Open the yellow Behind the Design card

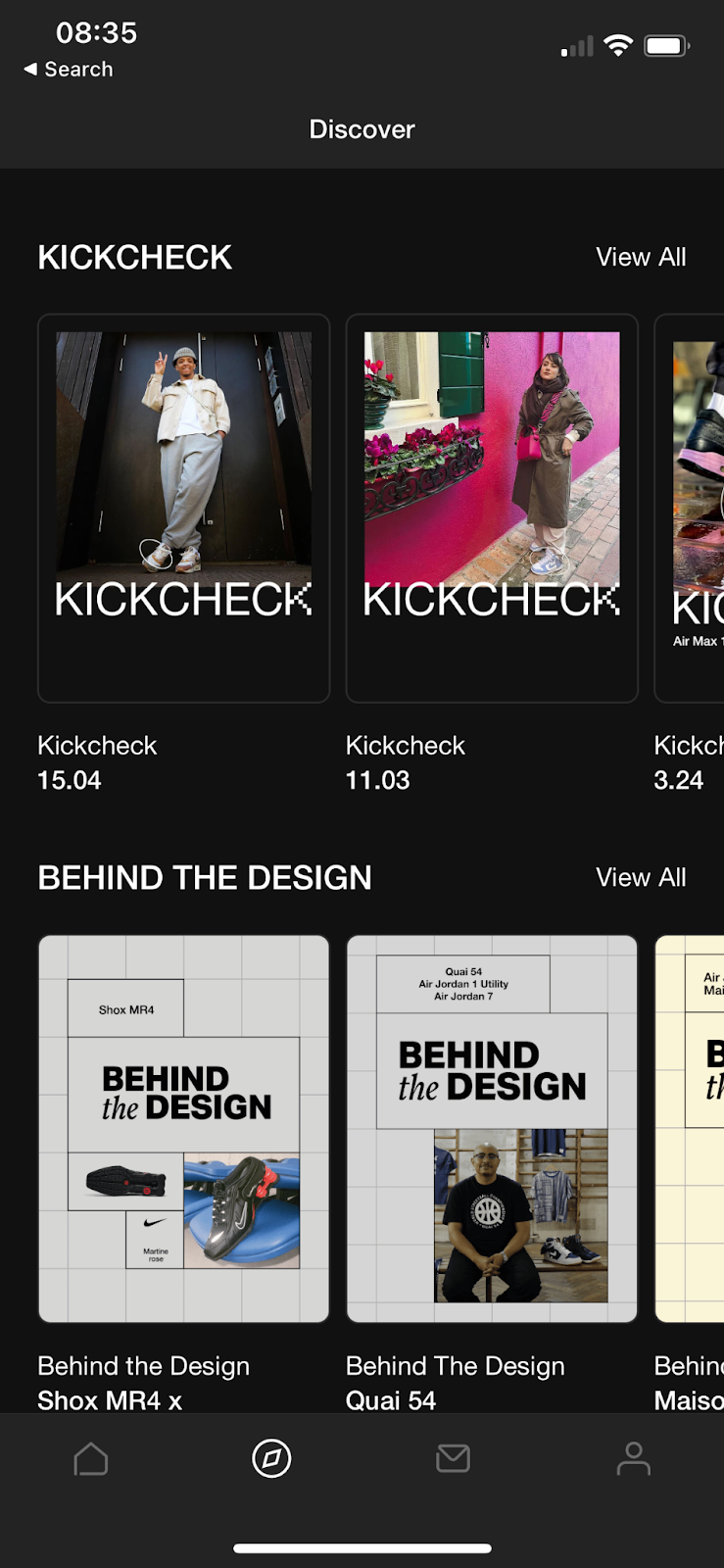point(690,1129)
